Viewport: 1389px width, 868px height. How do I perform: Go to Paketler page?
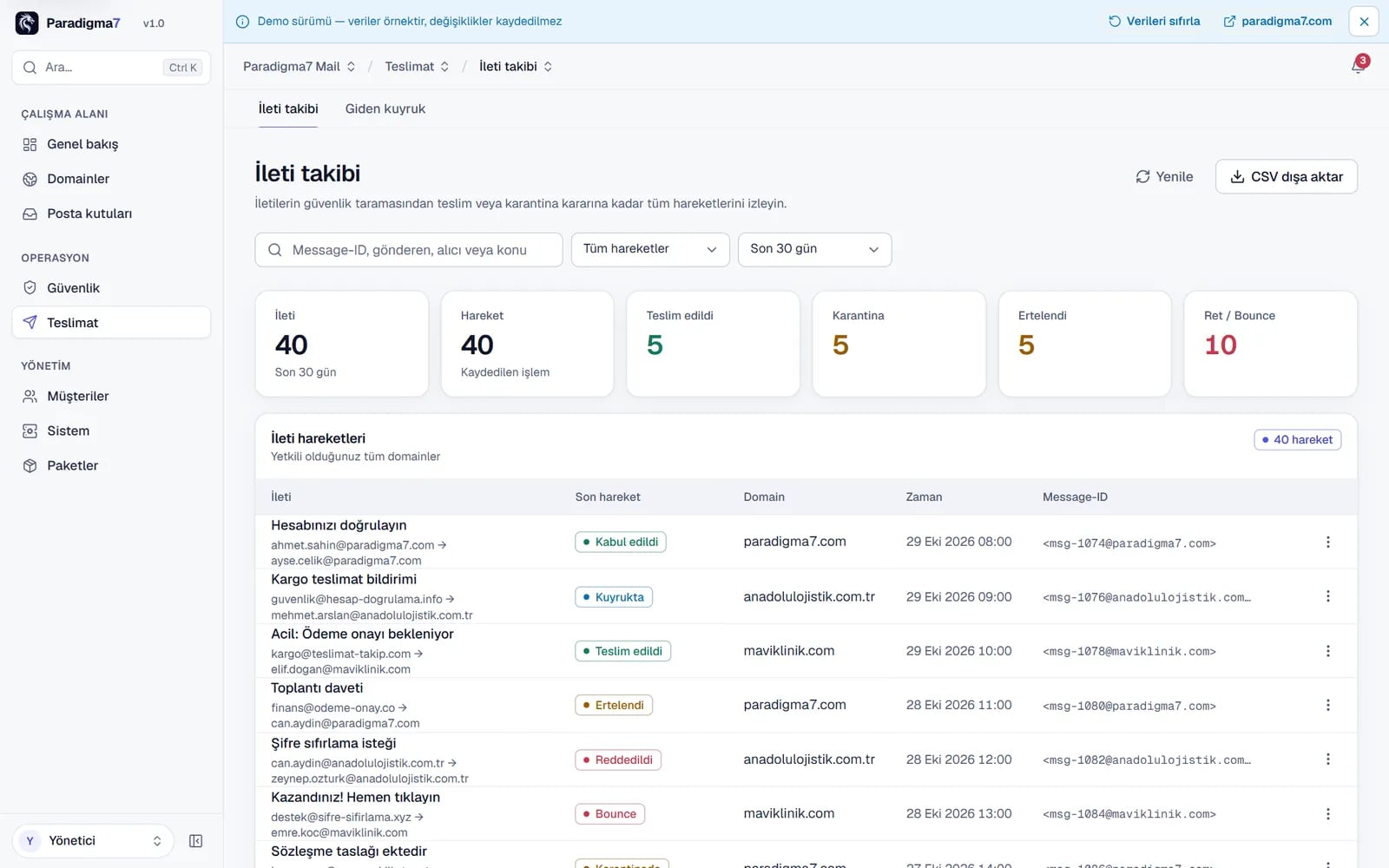(x=111, y=465)
